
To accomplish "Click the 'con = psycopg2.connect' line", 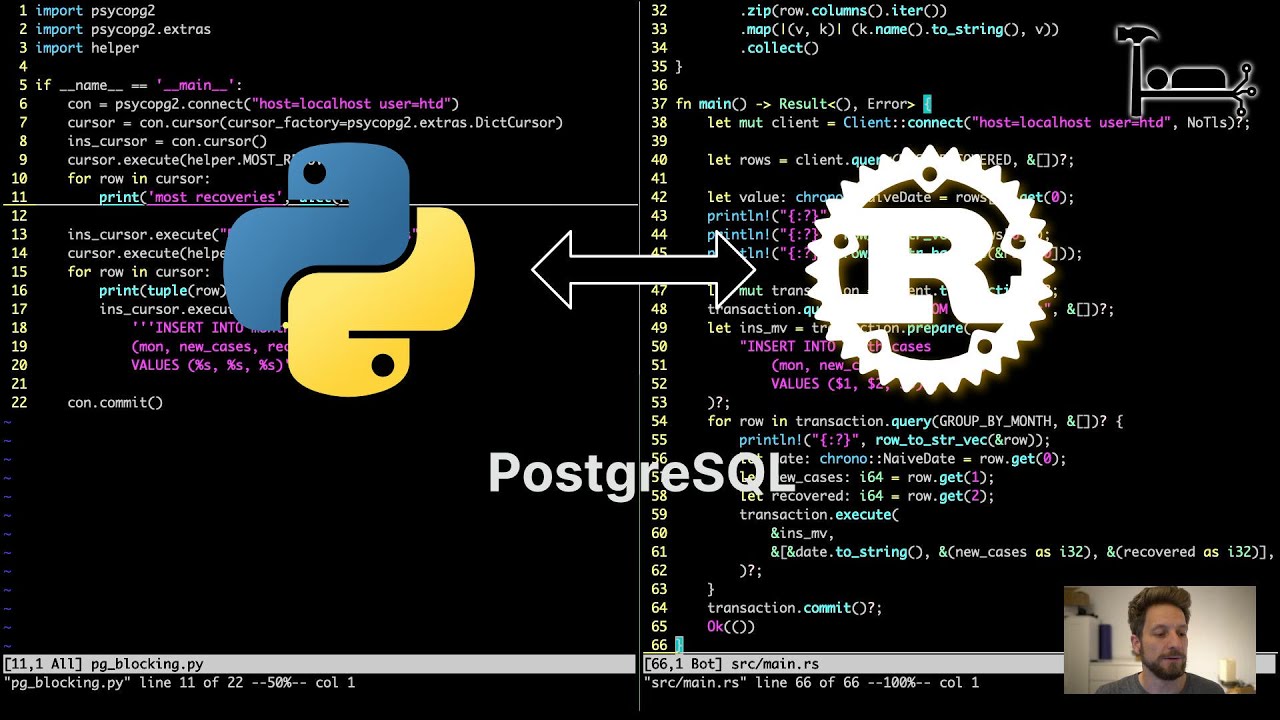I will (x=263, y=104).
